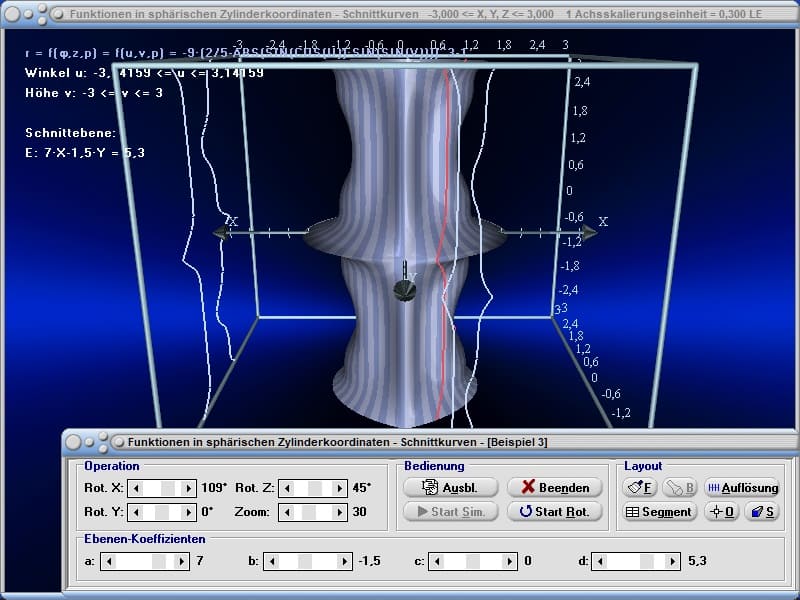800x600 pixels.
Task: Click the O origin layout button
Action: [x=721, y=511]
